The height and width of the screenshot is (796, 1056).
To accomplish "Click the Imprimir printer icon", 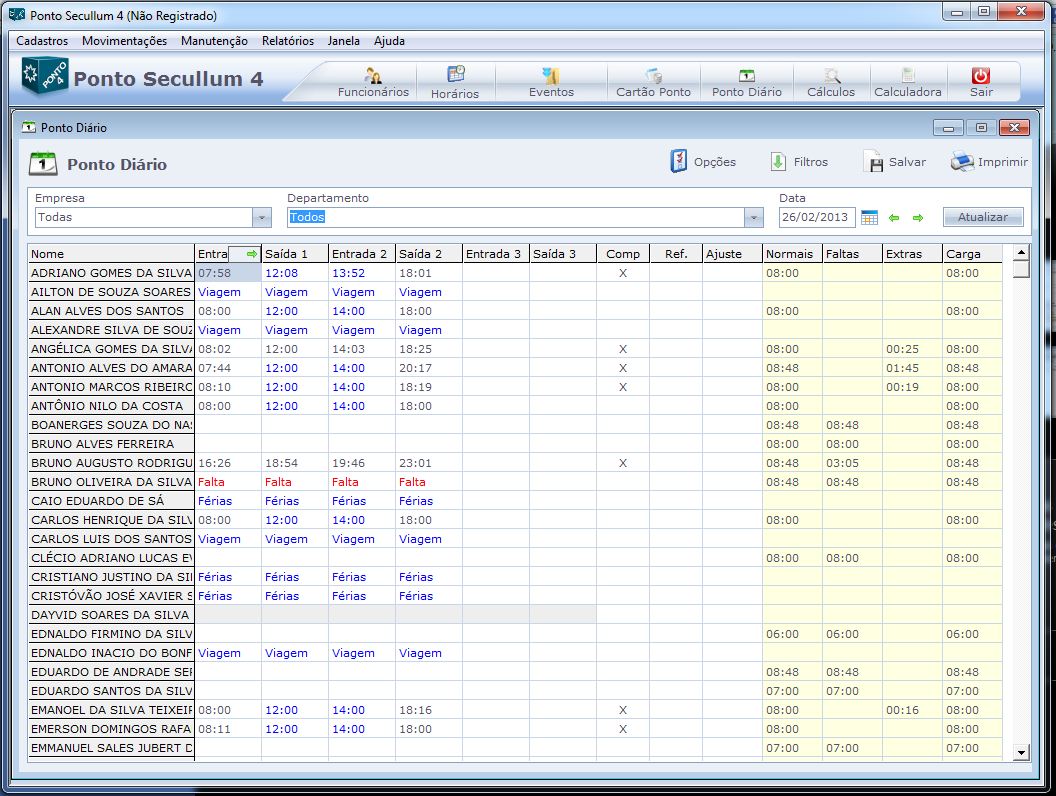I will pyautogui.click(x=962, y=162).
